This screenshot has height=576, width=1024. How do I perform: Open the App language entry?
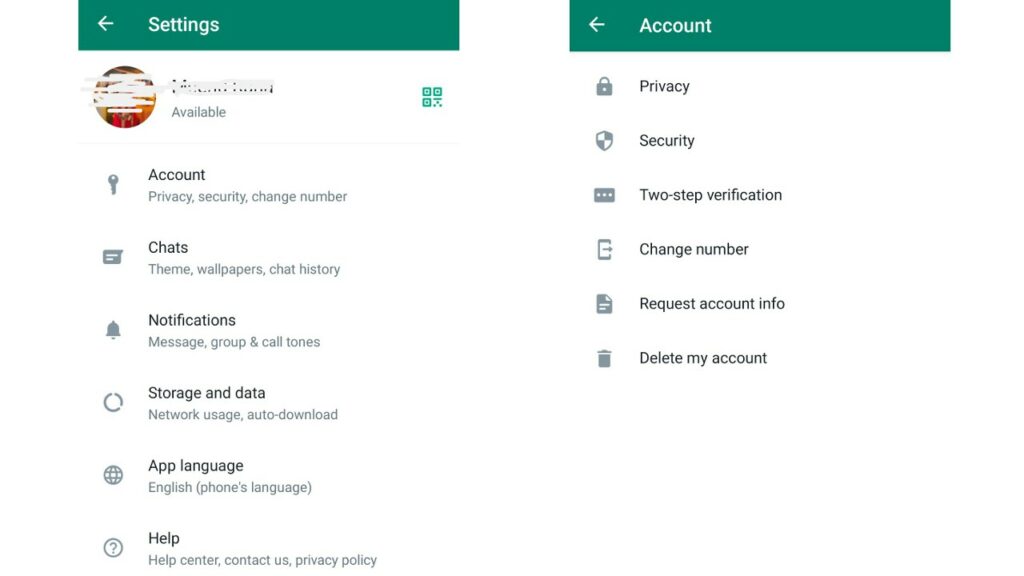click(229, 476)
